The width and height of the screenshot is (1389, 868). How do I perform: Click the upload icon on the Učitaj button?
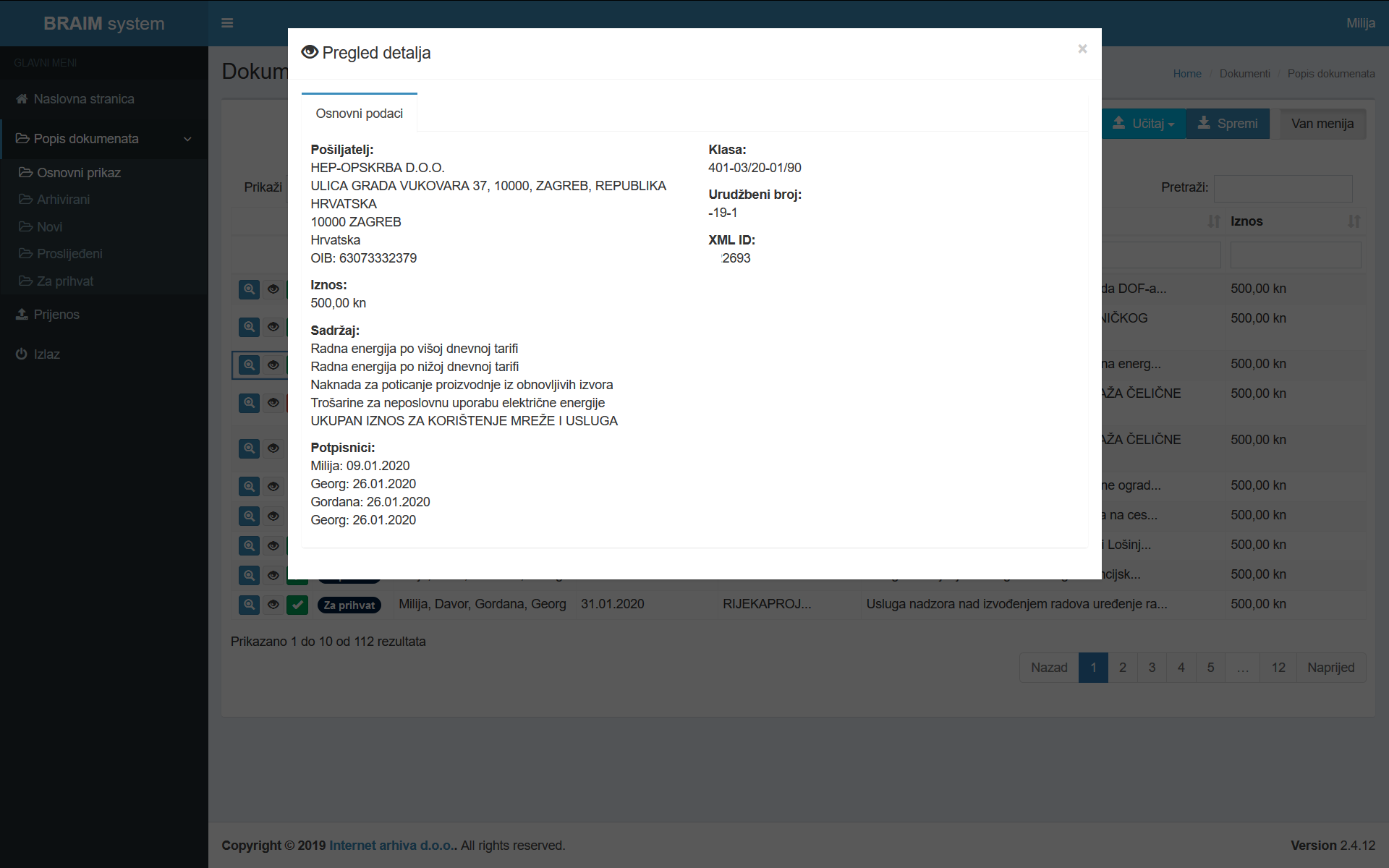click(1118, 123)
